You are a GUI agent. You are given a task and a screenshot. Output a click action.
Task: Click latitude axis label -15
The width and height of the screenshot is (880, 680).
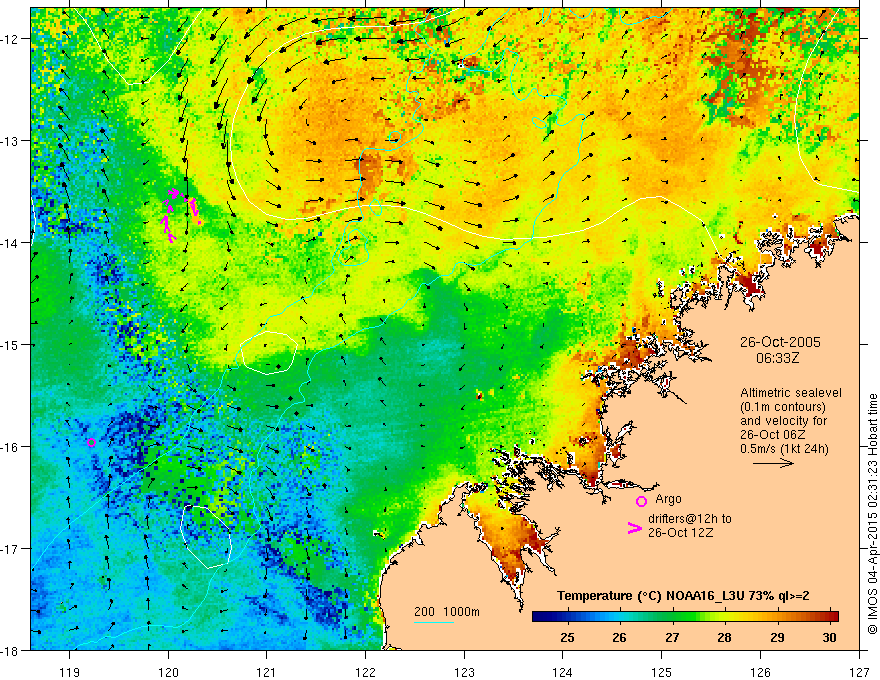[11, 344]
